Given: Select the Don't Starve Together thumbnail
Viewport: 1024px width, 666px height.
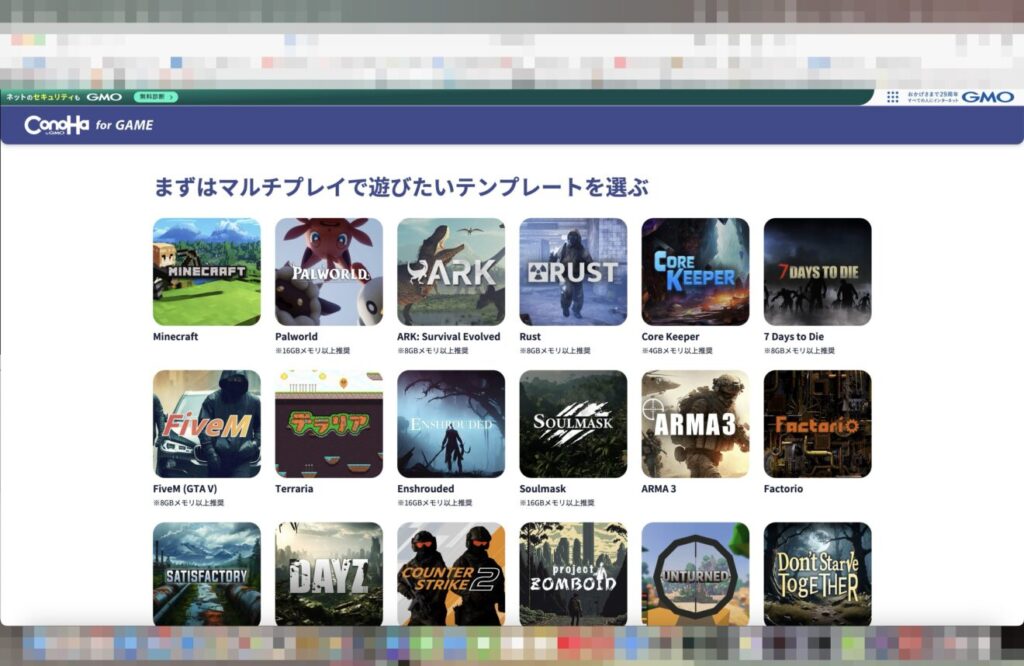Looking at the screenshot, I should coord(817,574).
